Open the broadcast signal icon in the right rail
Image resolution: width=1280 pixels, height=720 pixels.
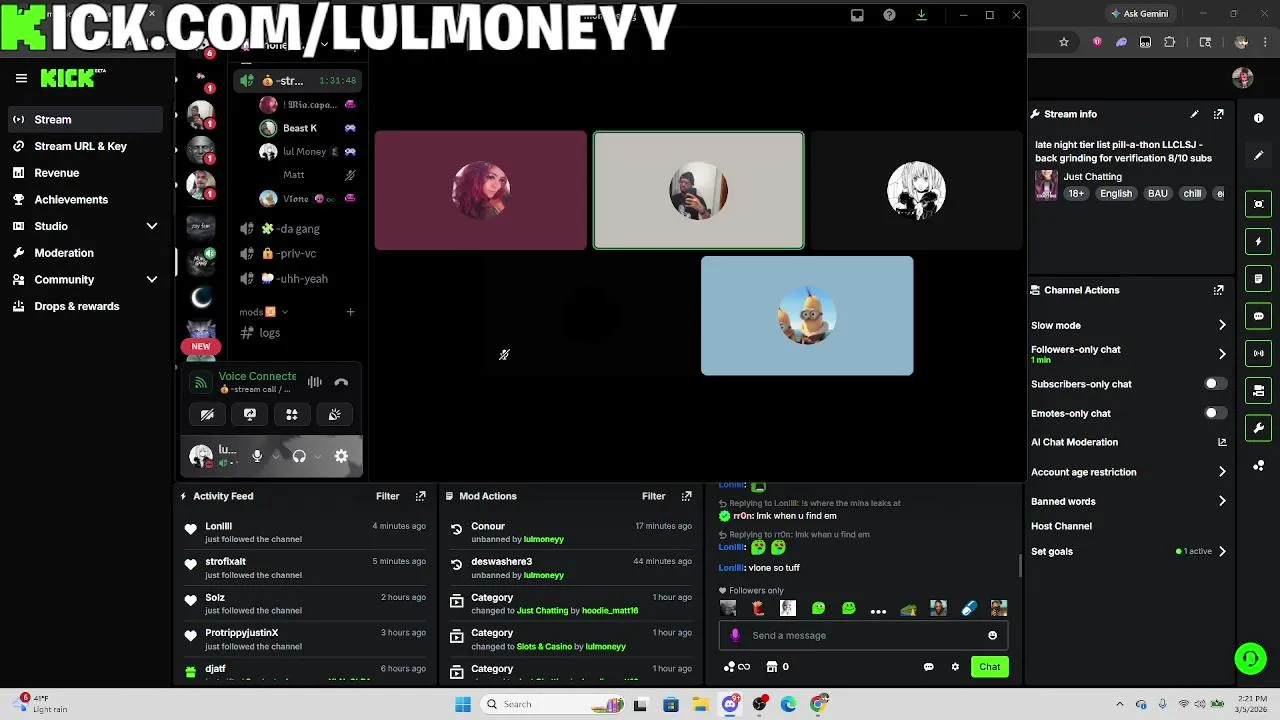click(1259, 353)
